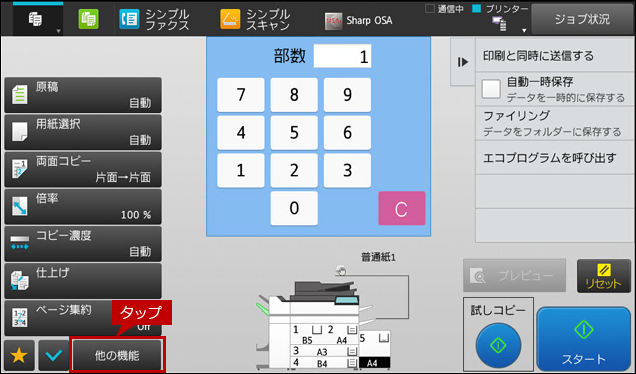The height and width of the screenshot is (374, 636).
Task: Tap the star favorites icon
Action: [19, 355]
